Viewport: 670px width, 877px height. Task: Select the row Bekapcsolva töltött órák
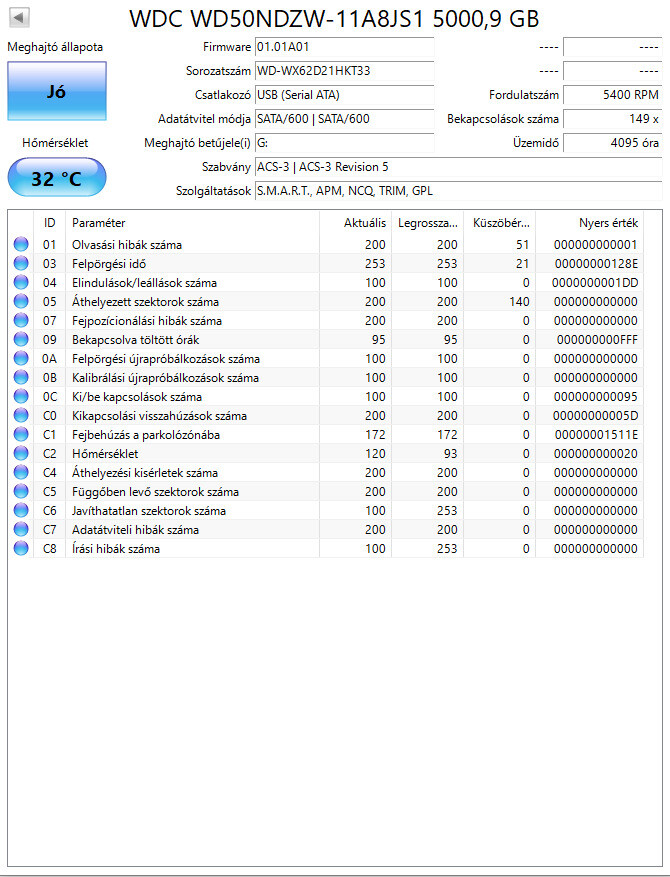point(326,340)
